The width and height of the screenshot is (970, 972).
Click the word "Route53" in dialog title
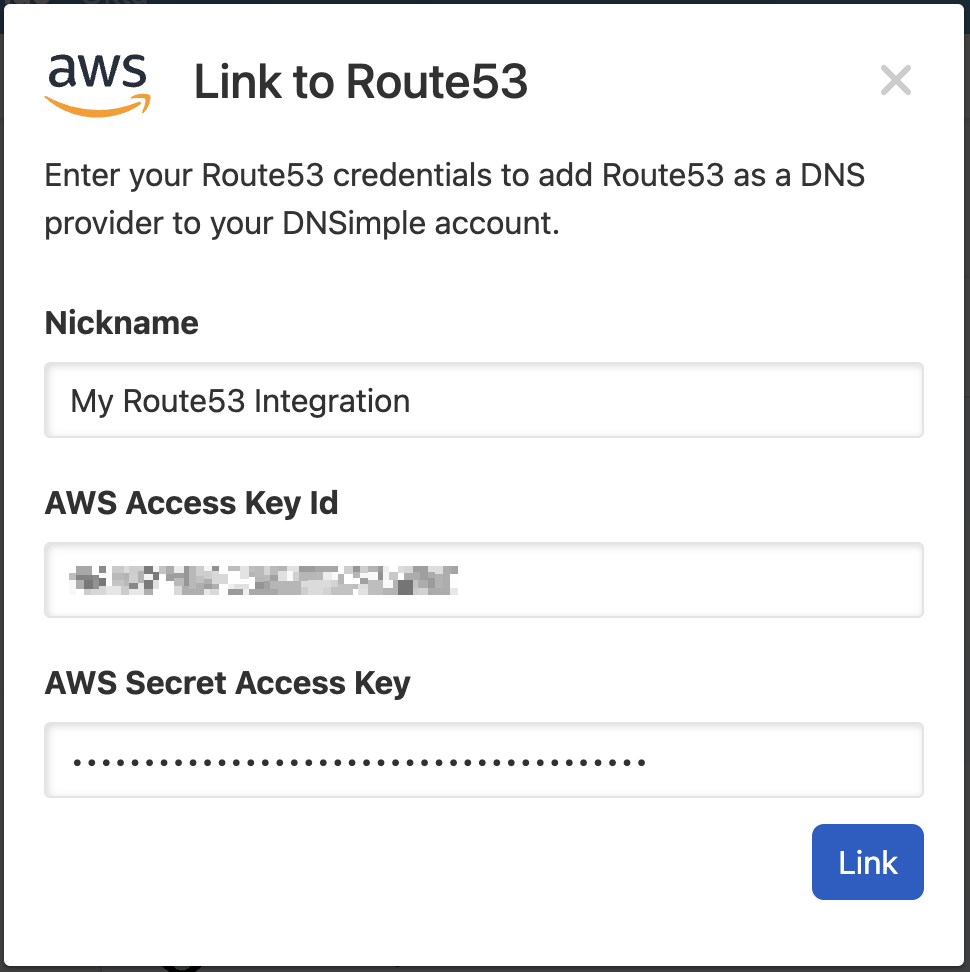click(x=437, y=82)
